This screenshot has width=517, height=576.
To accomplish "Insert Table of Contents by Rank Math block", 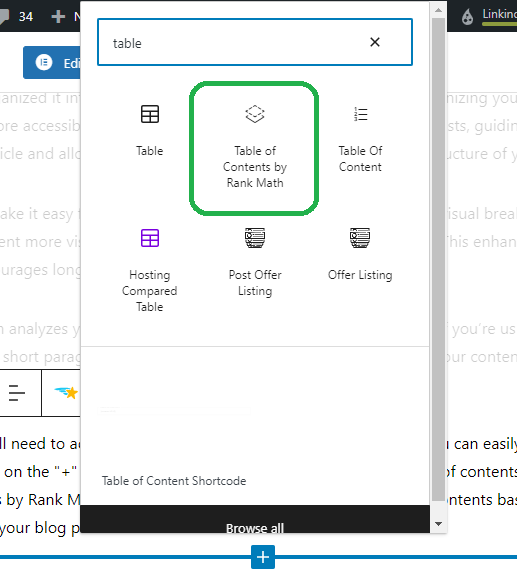I will 255,147.
